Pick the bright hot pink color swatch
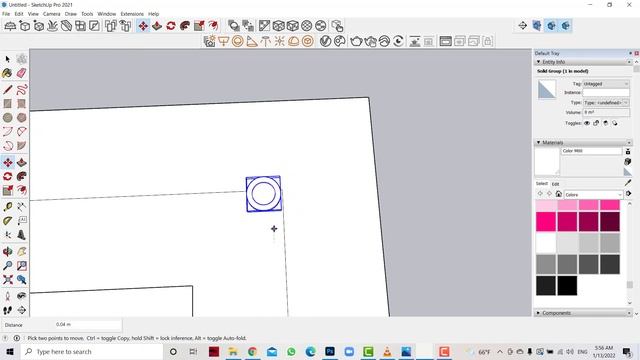 coord(546,222)
